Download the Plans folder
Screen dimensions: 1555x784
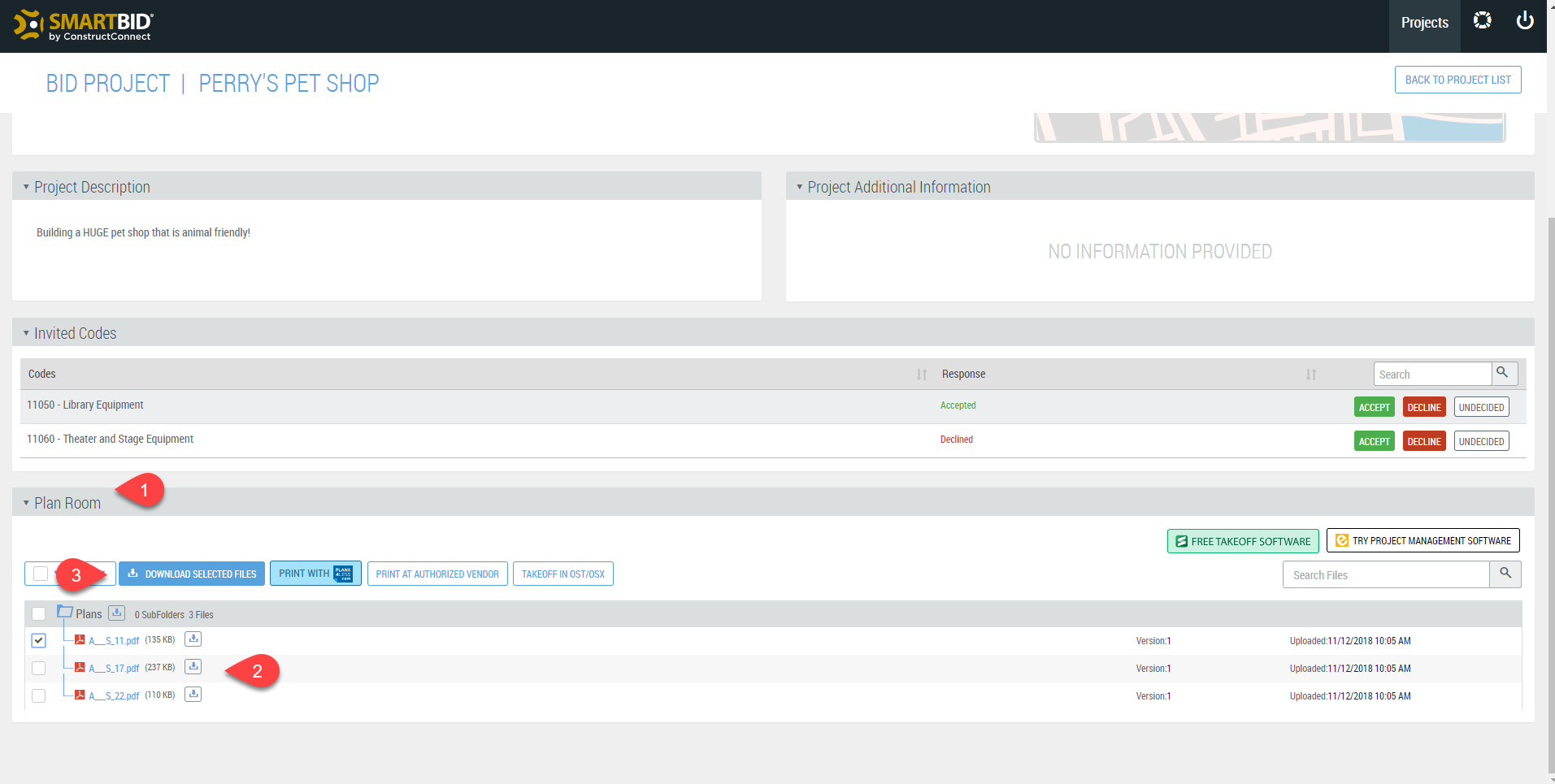pyautogui.click(x=117, y=613)
